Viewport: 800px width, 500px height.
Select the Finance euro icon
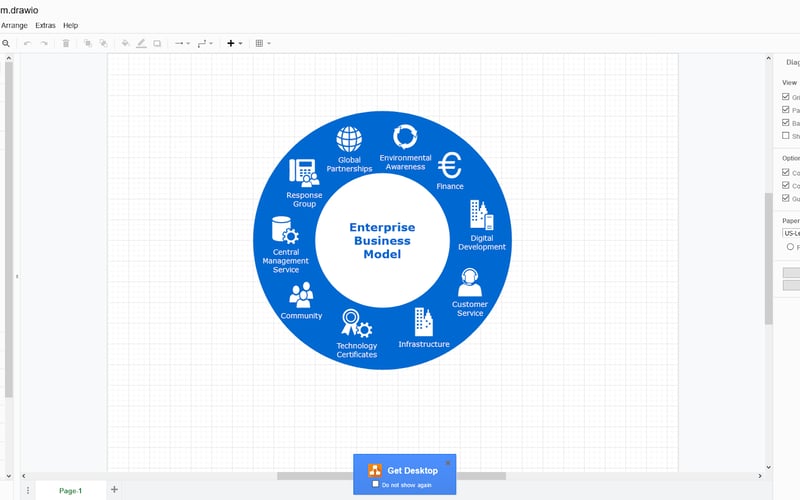coord(449,165)
